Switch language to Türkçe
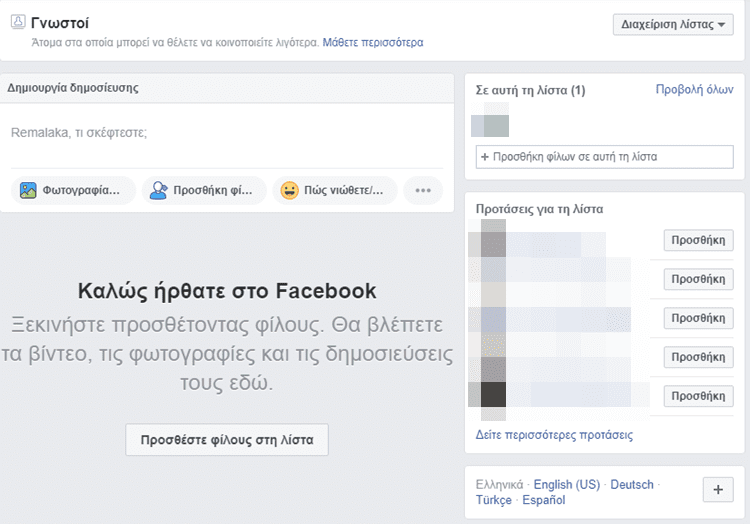 (494, 500)
